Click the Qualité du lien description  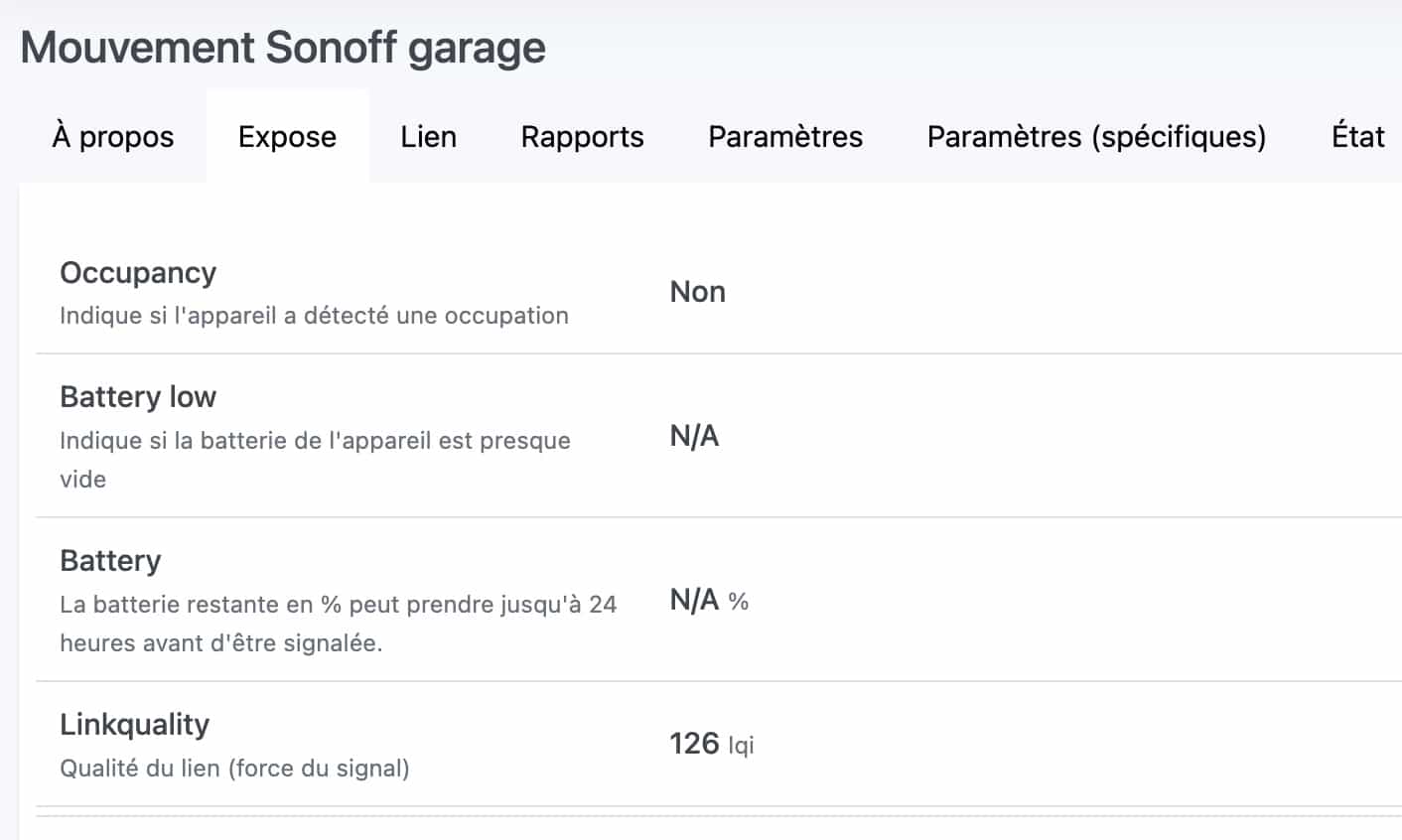234,769
